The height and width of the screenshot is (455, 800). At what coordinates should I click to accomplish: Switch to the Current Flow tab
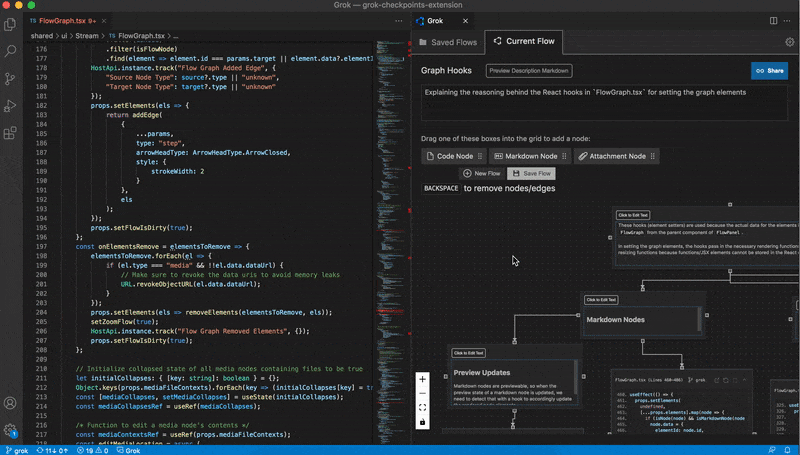[523, 41]
